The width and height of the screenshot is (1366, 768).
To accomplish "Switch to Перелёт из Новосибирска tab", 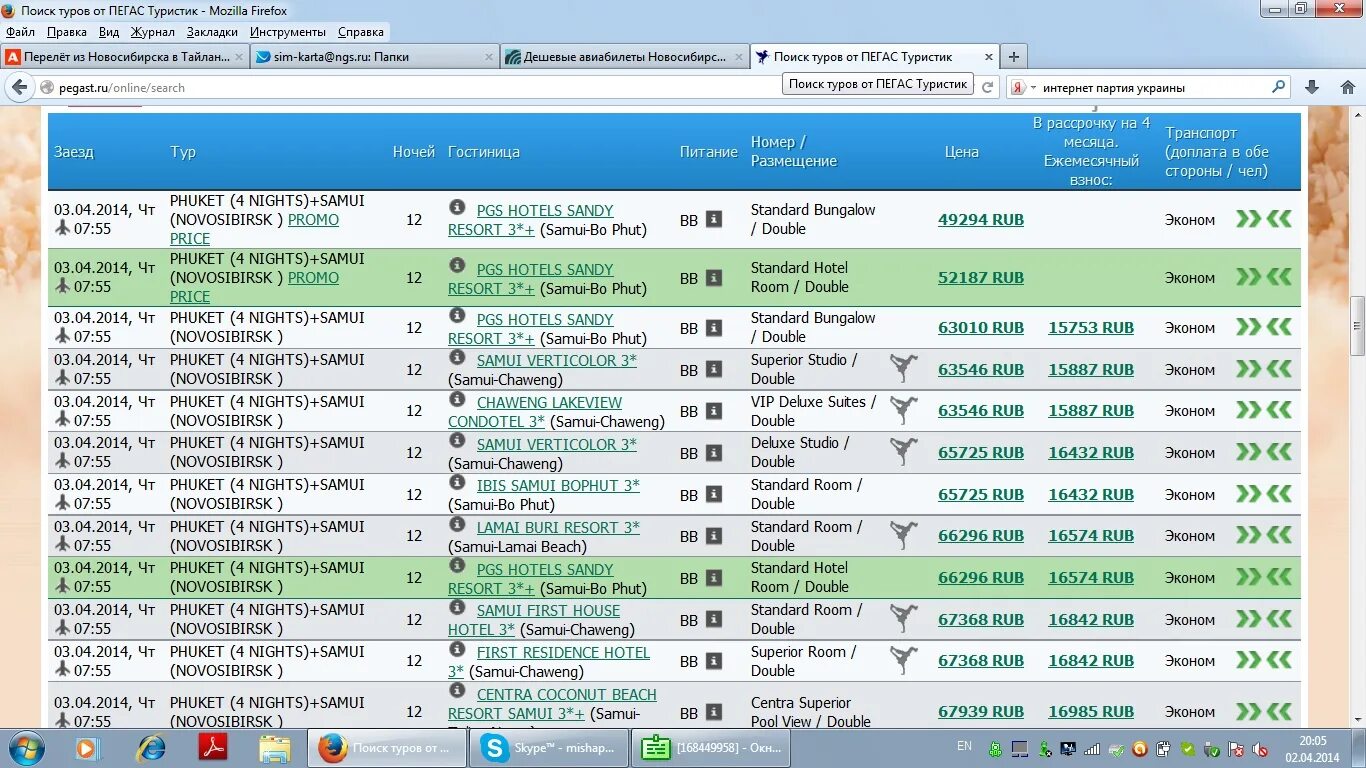I will pos(124,57).
